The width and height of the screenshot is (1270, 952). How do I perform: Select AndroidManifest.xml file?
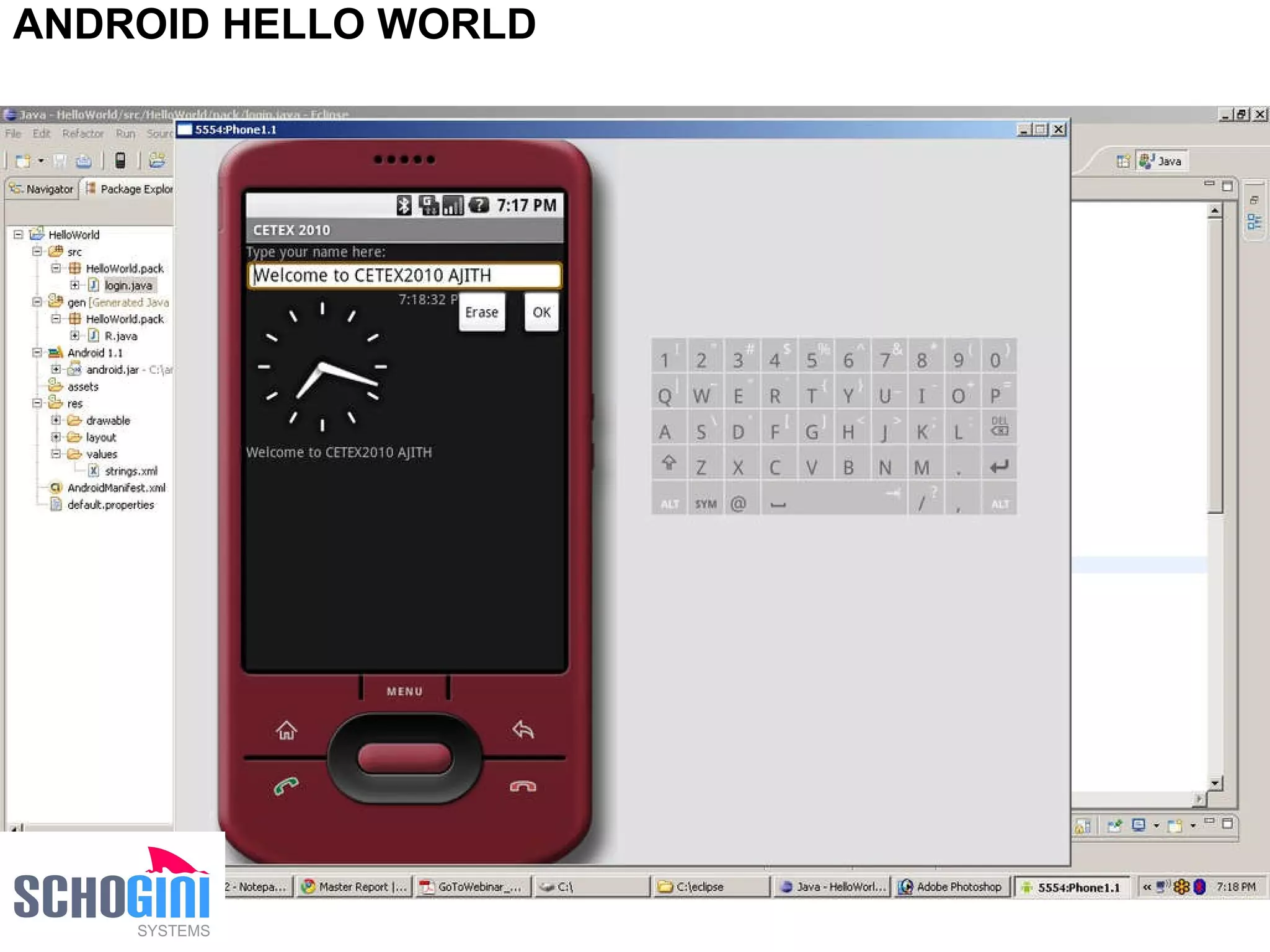pos(116,488)
